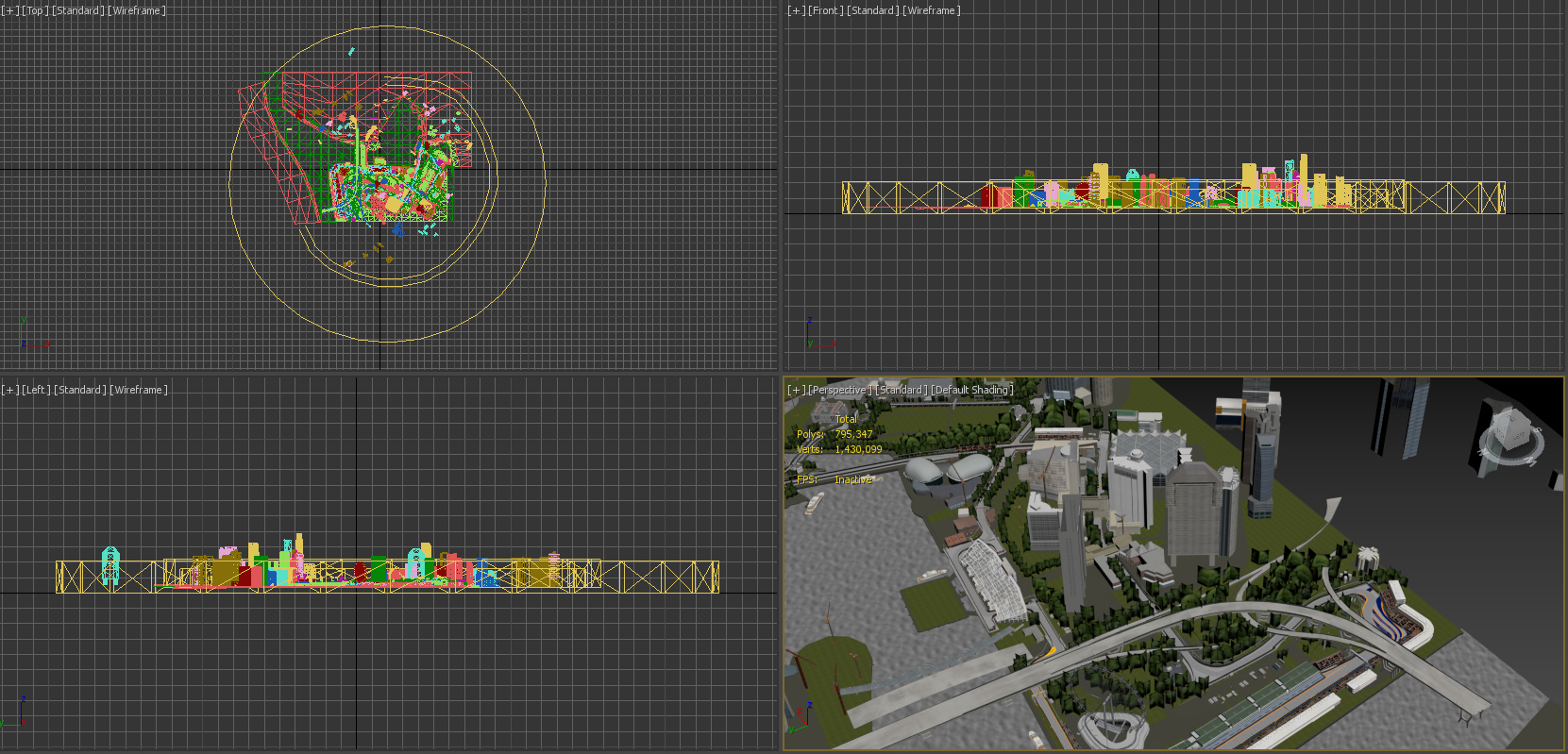Open the [Perspective] point-of-view menu
1568x754 pixels.
(840, 390)
